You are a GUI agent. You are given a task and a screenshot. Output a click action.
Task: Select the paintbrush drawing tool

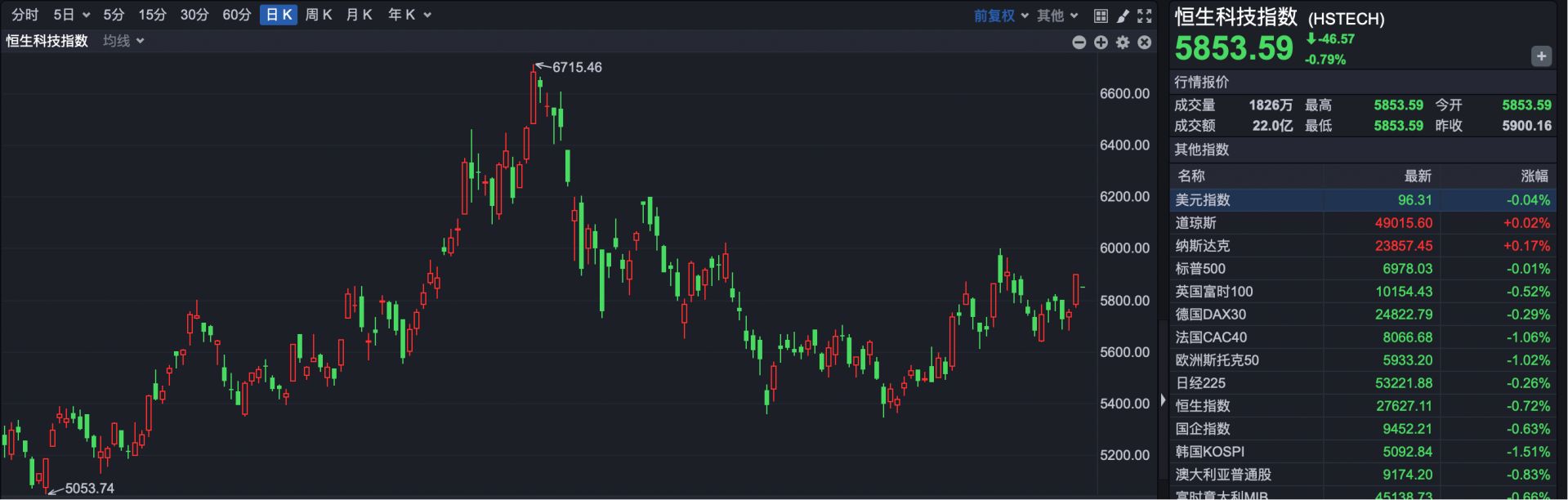(1123, 16)
